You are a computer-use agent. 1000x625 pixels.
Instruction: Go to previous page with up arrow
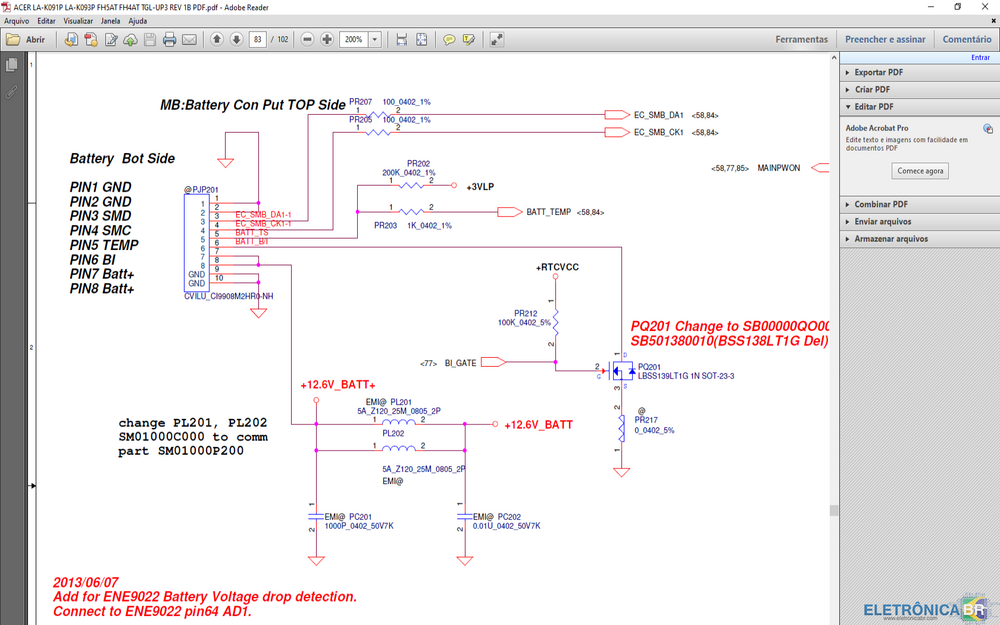click(x=217, y=39)
